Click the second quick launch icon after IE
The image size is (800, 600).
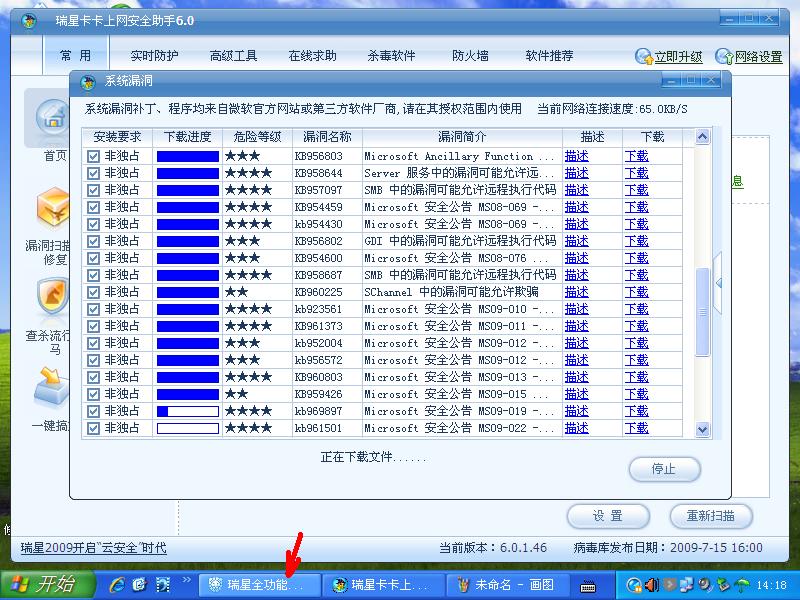click(140, 584)
